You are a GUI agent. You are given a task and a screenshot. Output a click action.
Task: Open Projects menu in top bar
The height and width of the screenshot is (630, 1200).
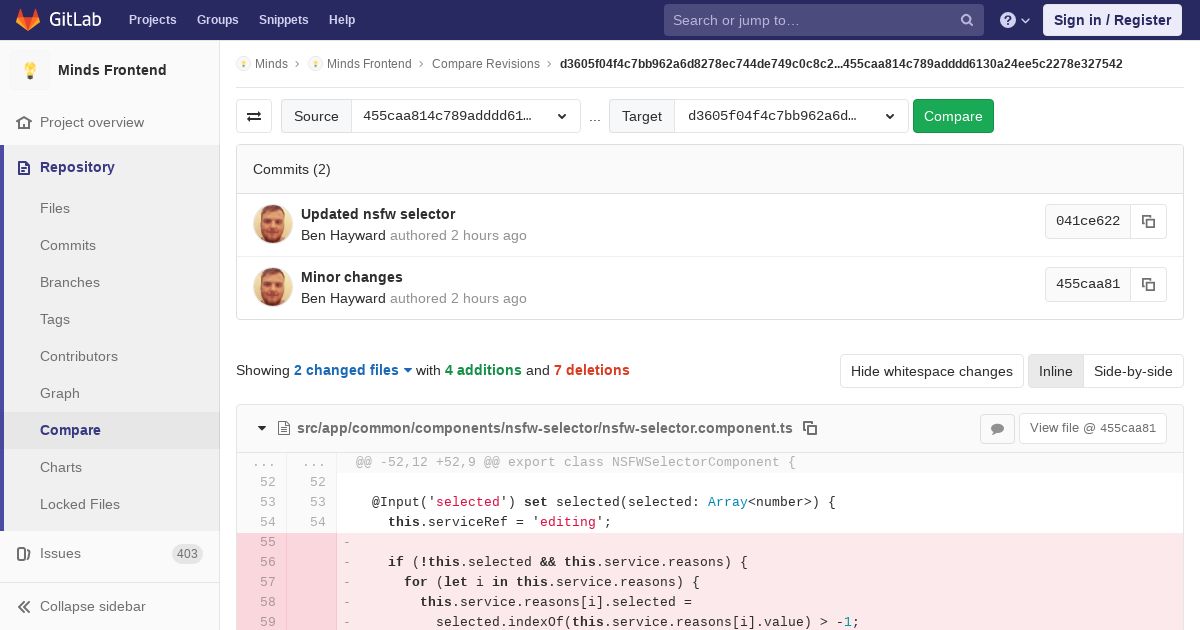153,20
